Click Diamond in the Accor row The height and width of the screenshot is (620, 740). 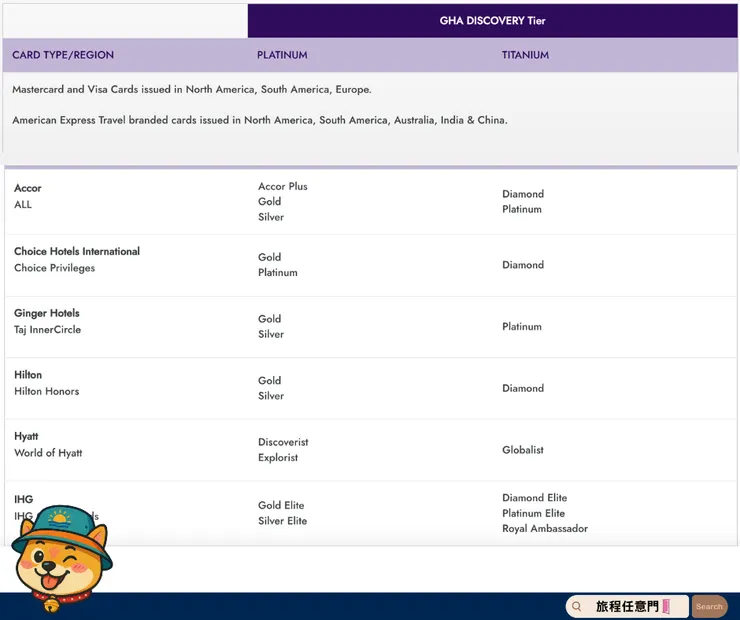[523, 194]
